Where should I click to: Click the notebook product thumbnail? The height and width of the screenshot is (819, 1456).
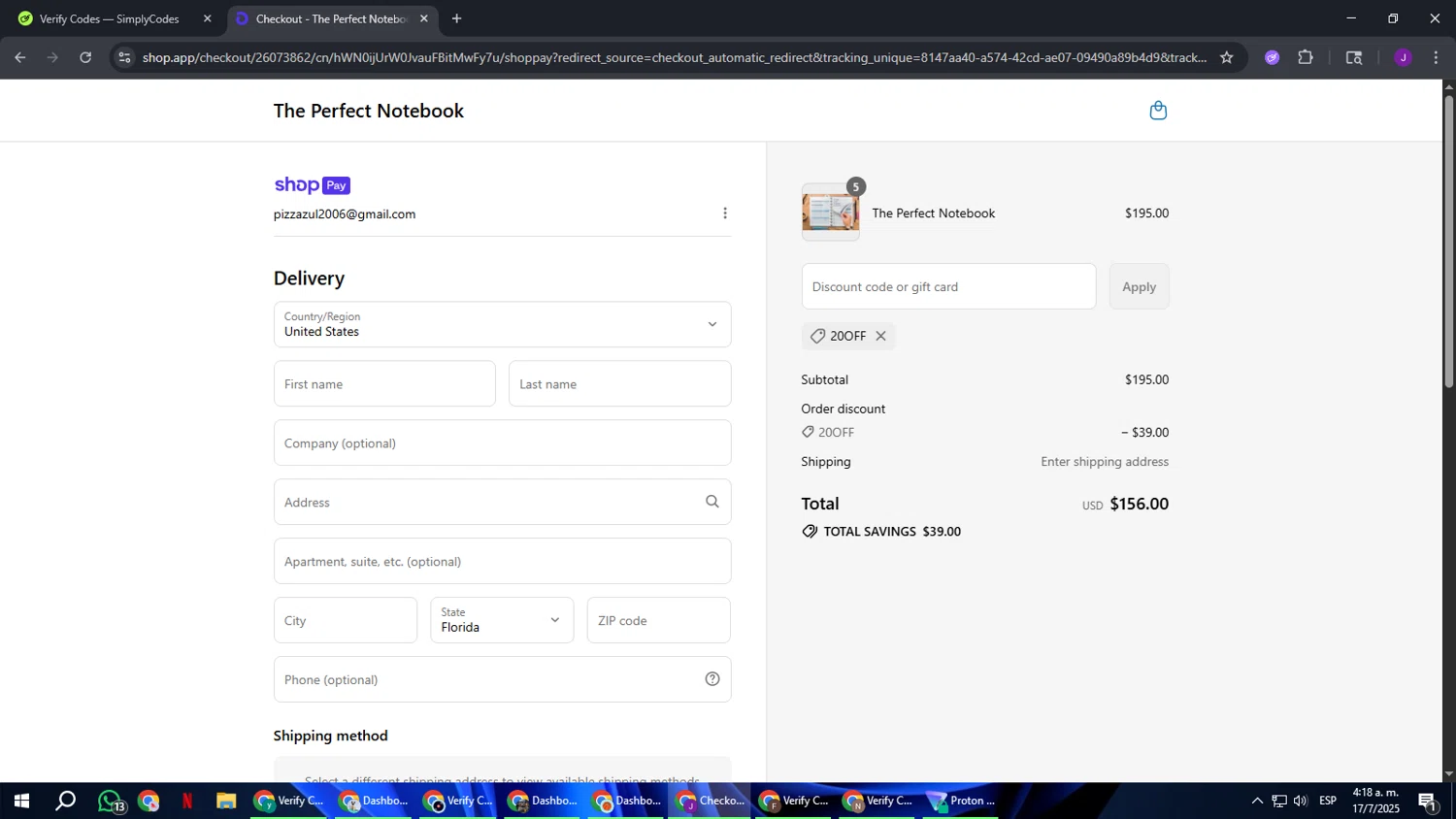click(x=830, y=213)
